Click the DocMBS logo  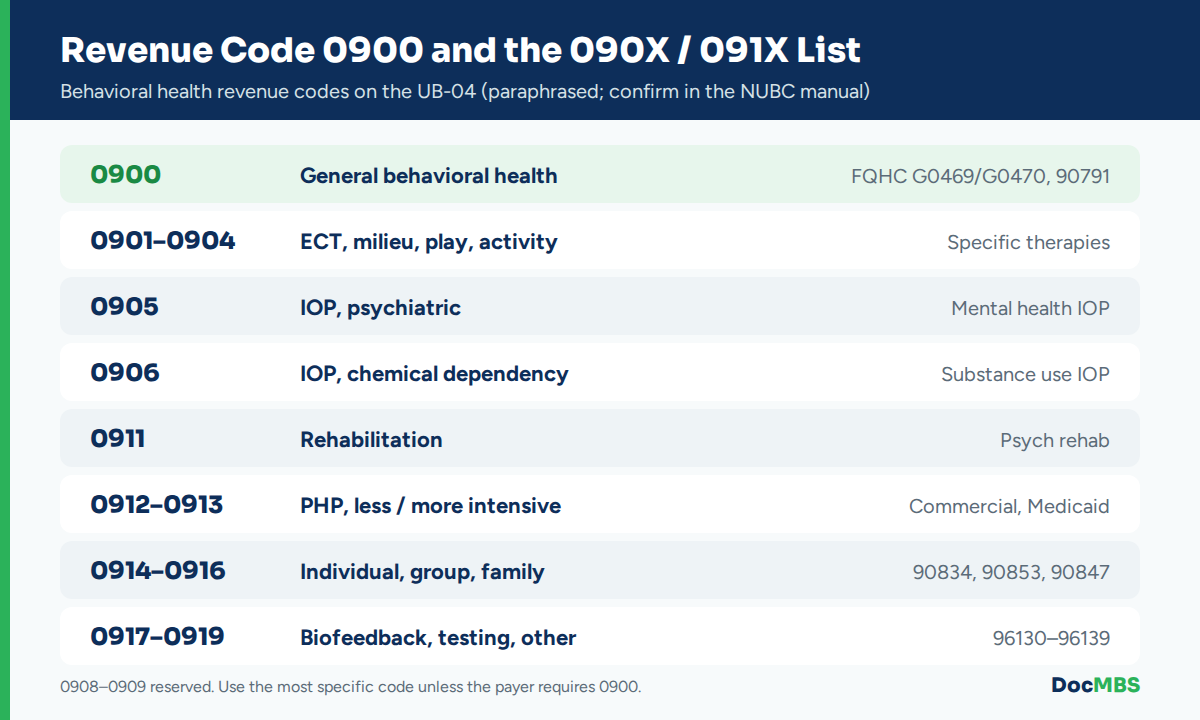coord(1095,685)
